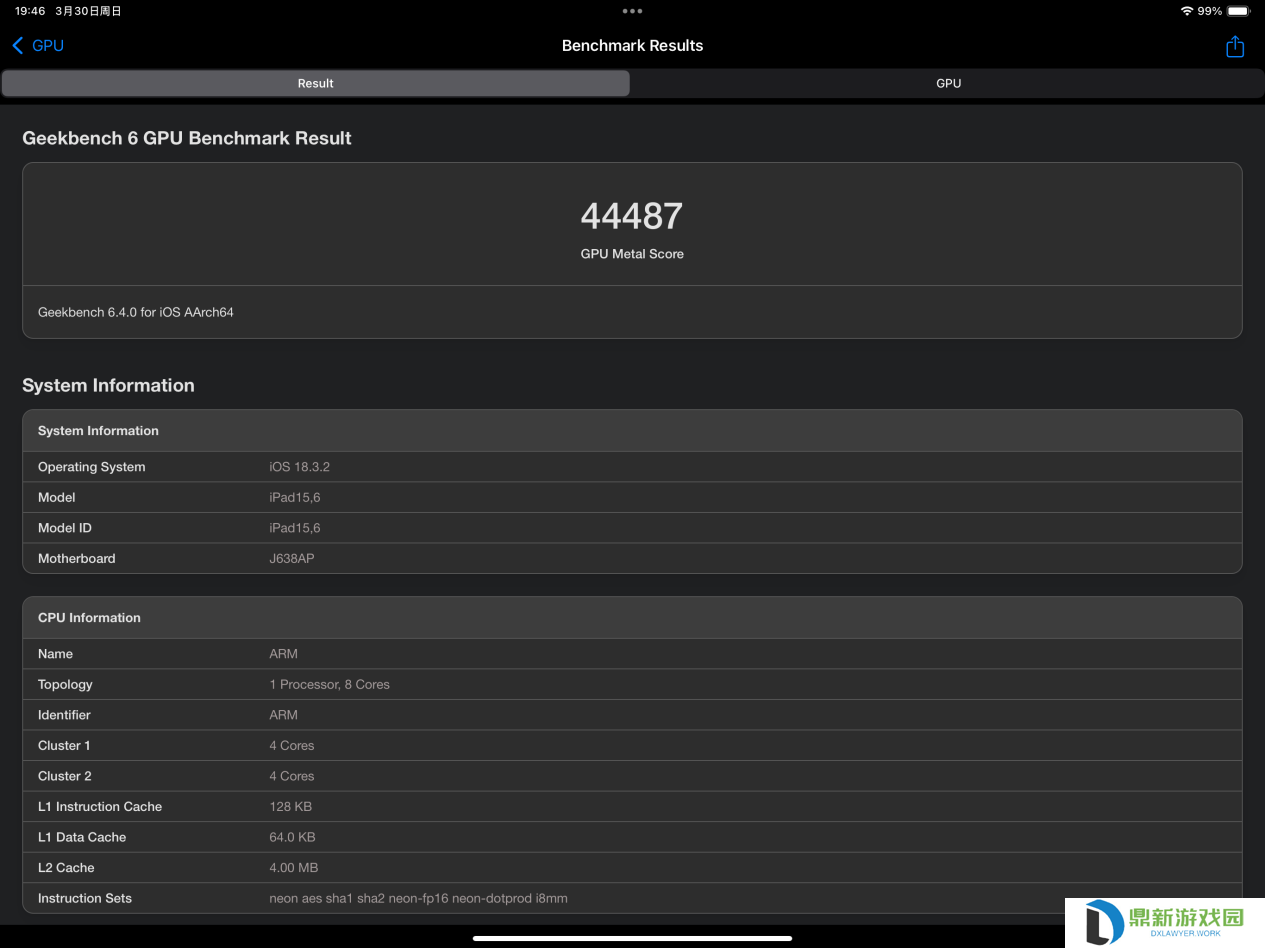The height and width of the screenshot is (948, 1265).
Task: Select the 44487 GPU Metal score
Action: pyautogui.click(x=632, y=216)
